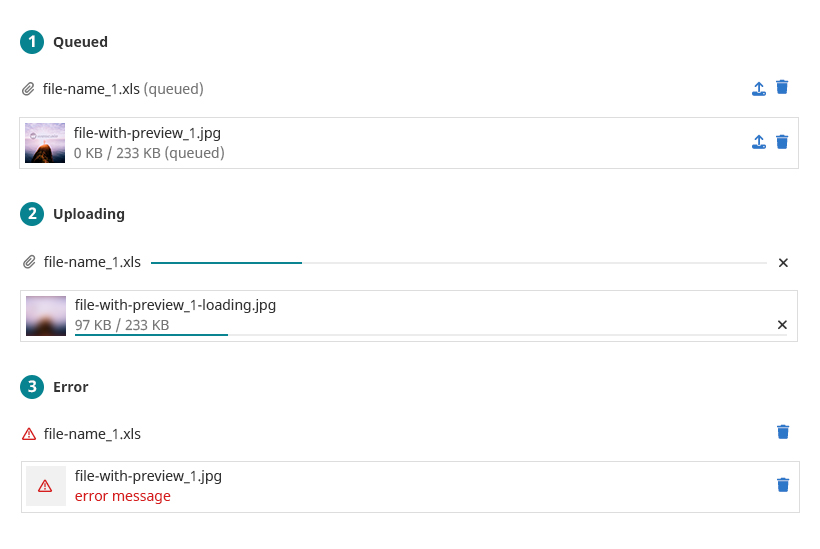The width and height of the screenshot is (820, 549).
Task: Click the warning placeholder thumbnail in error card
Action: pyautogui.click(x=46, y=486)
